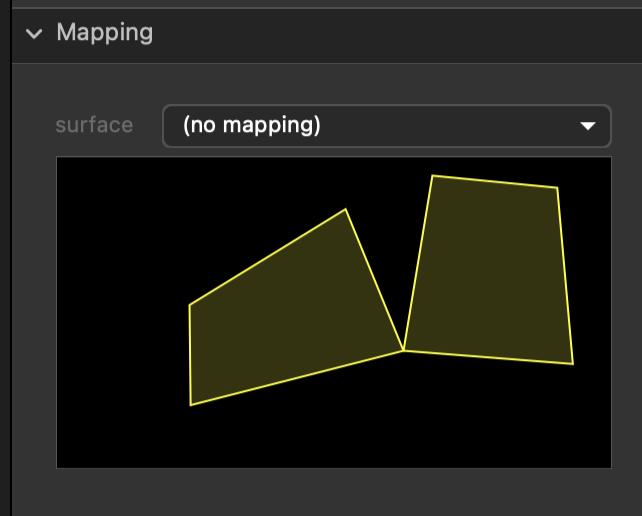Click the "surface" field label
This screenshot has height=516, width=642.
pyautogui.click(x=94, y=125)
